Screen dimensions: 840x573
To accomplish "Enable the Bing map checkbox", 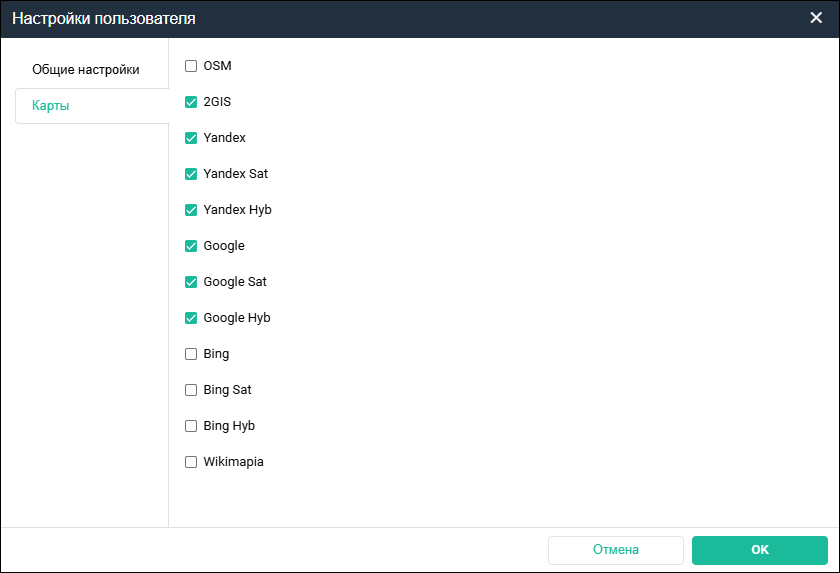I will click(191, 354).
